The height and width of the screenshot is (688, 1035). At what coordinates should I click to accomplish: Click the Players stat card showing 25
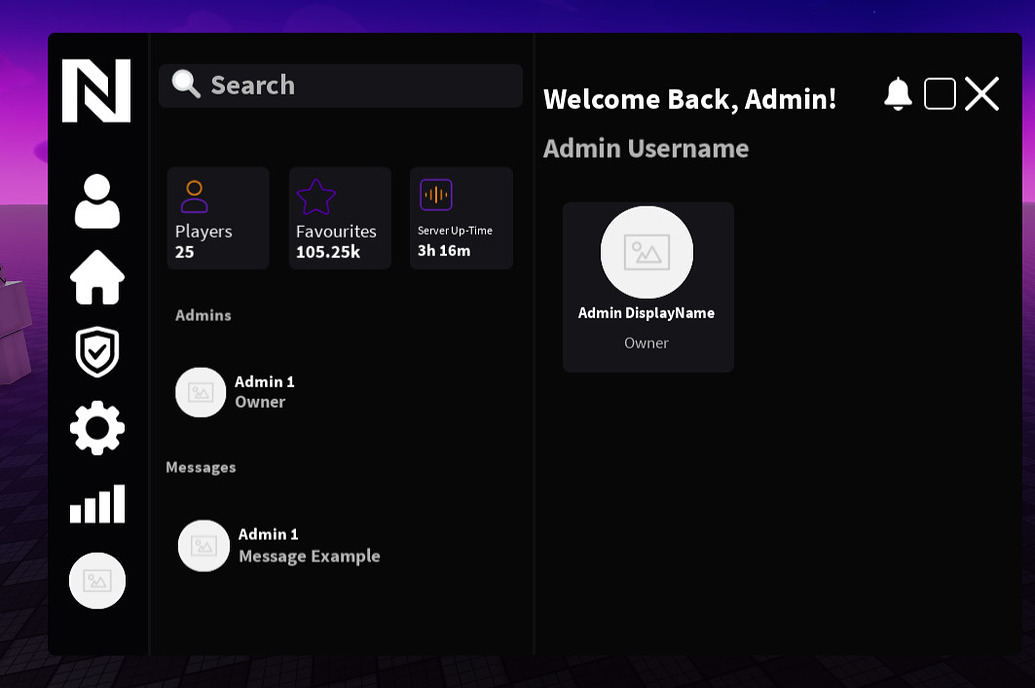[x=217, y=217]
